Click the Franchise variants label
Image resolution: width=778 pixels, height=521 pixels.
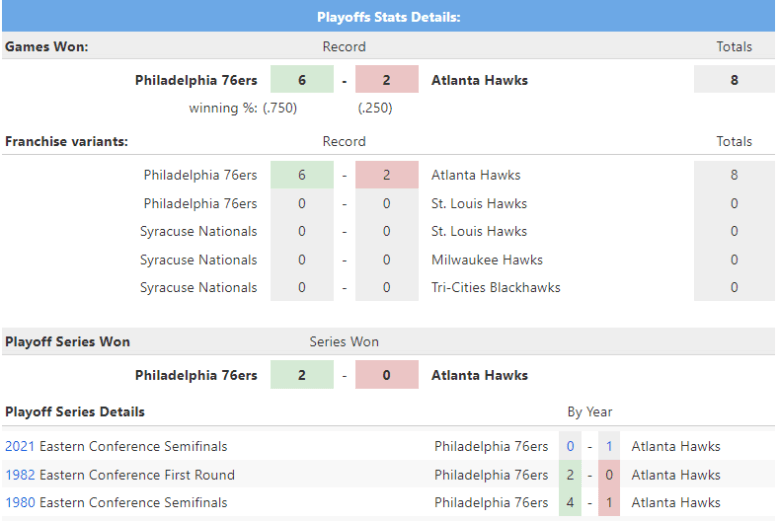(x=66, y=142)
